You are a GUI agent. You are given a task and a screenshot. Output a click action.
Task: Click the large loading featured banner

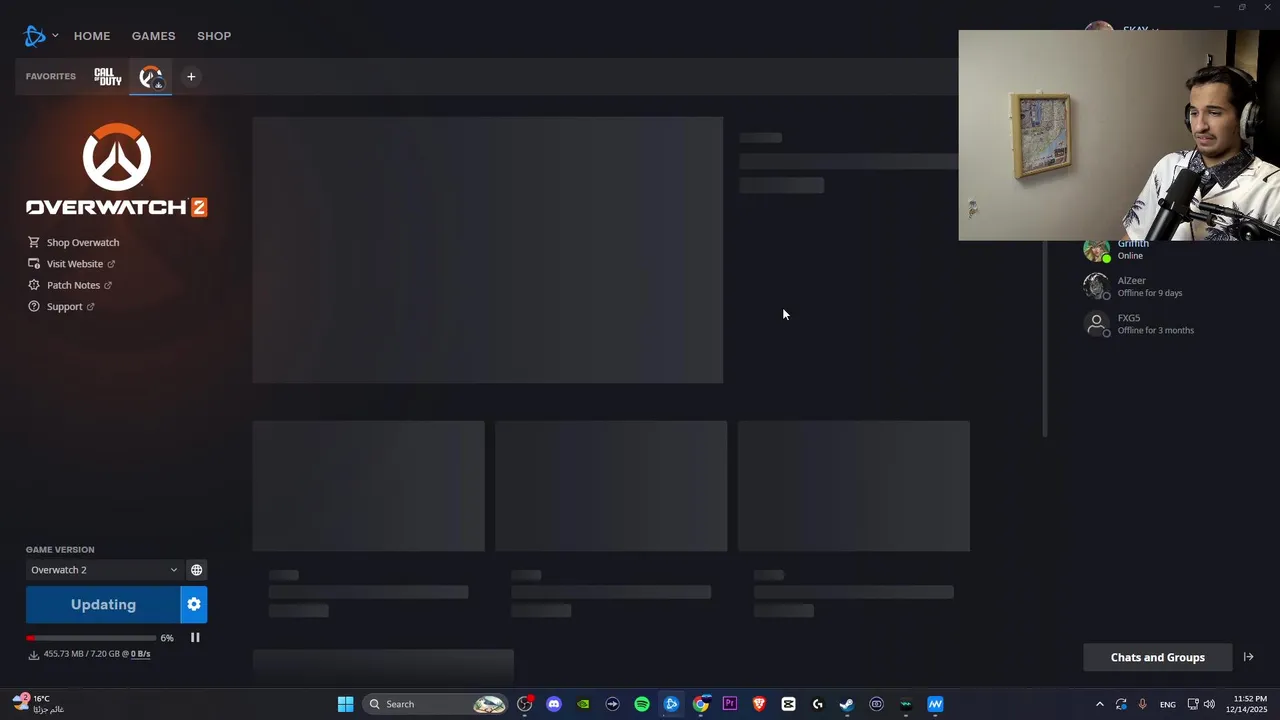tap(487, 250)
